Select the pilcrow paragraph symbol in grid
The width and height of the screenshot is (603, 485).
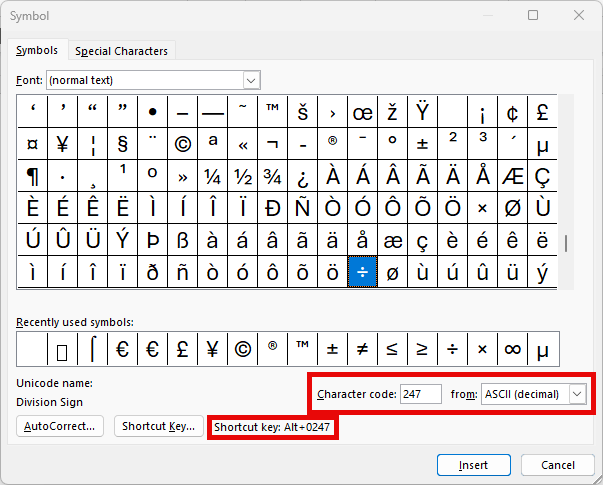pyautogui.click(x=32, y=176)
